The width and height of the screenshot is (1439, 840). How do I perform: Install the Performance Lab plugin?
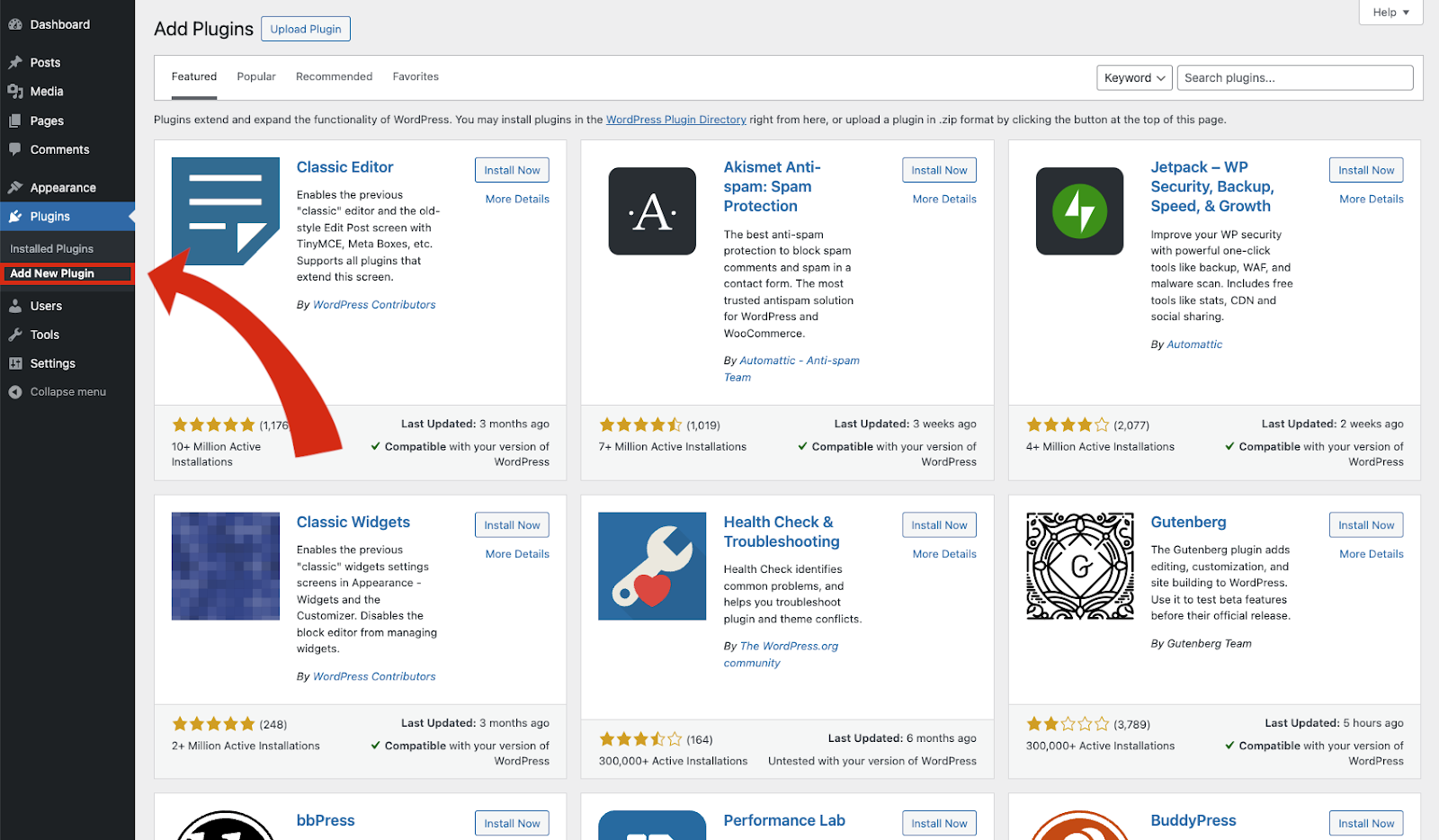point(939,823)
